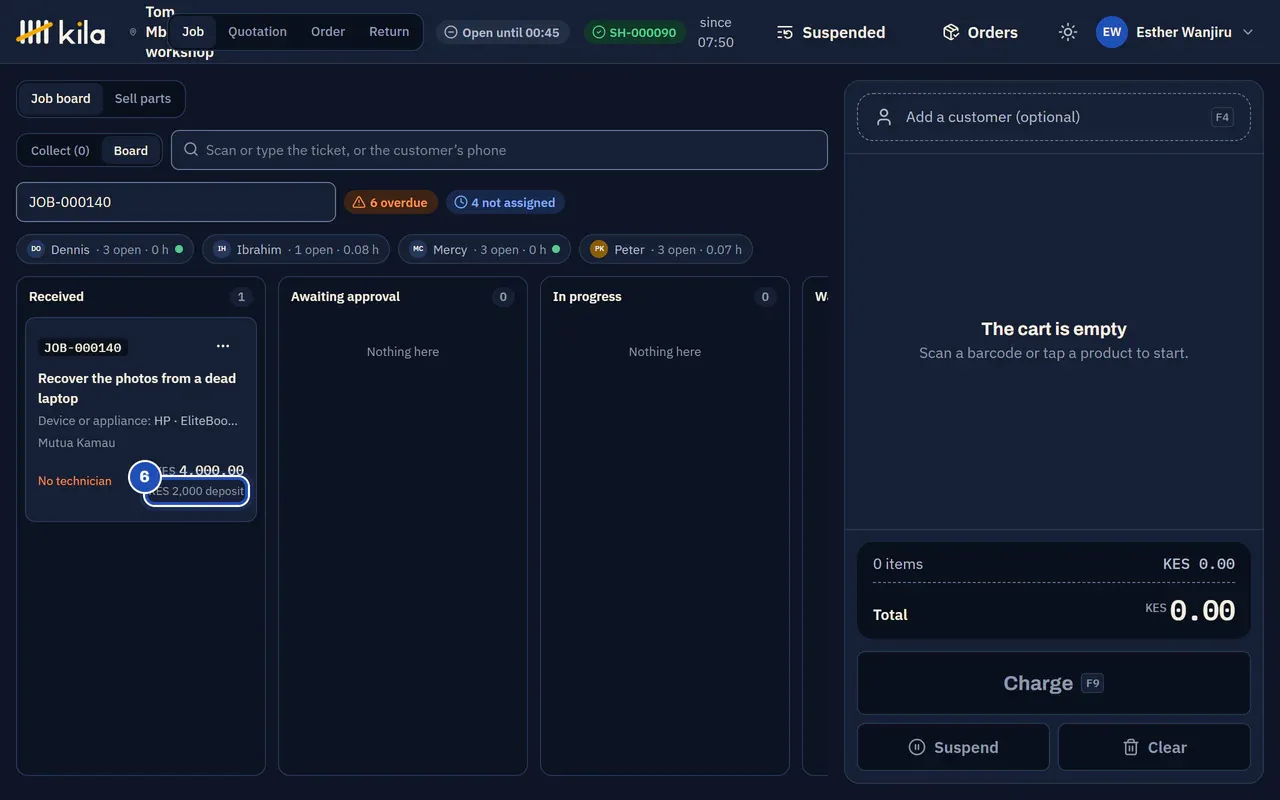1280x800 pixels.
Task: Click the In progress column header
Action: coord(587,297)
